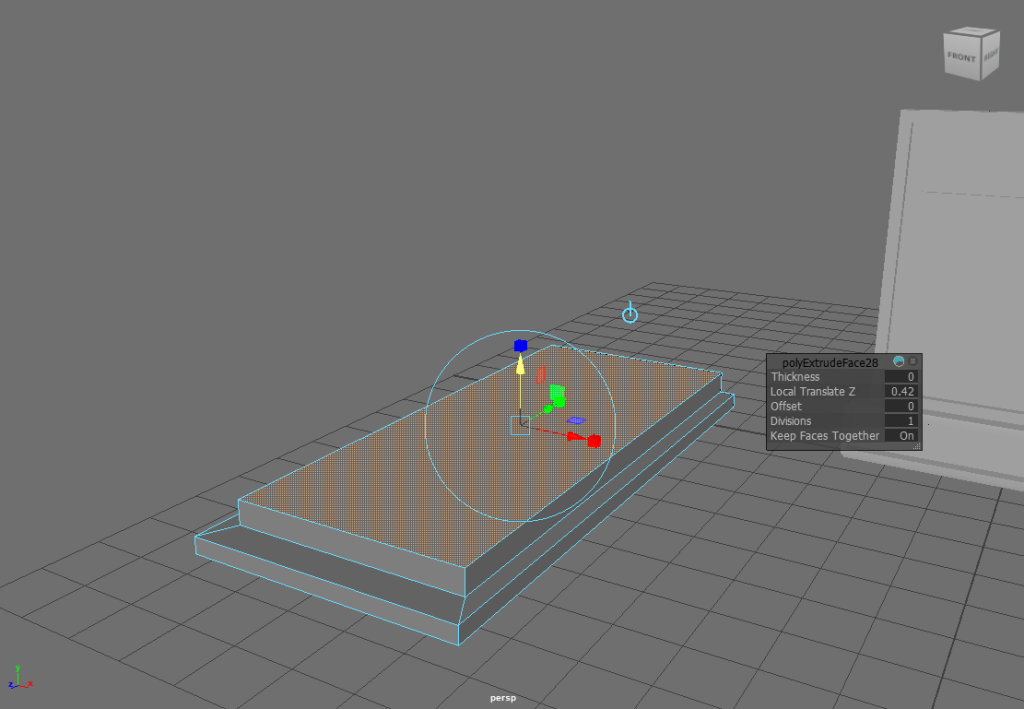Click the center square of the manipulator

[x=520, y=425]
